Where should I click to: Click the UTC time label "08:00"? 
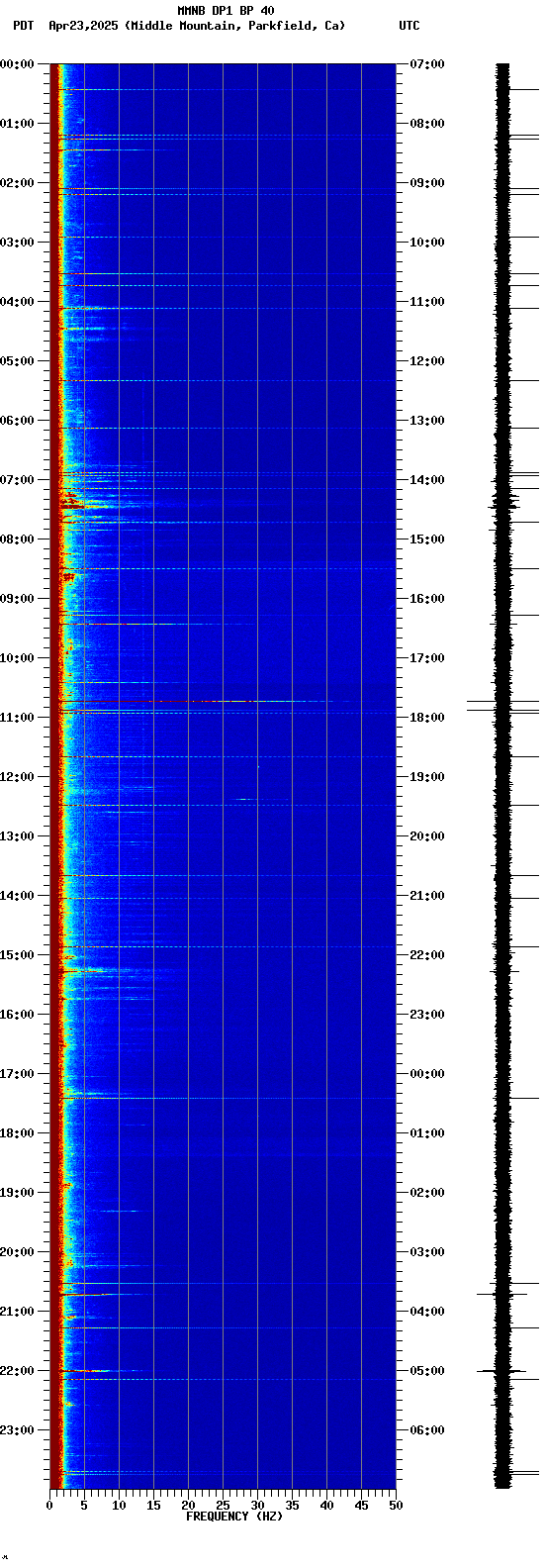coord(427,124)
